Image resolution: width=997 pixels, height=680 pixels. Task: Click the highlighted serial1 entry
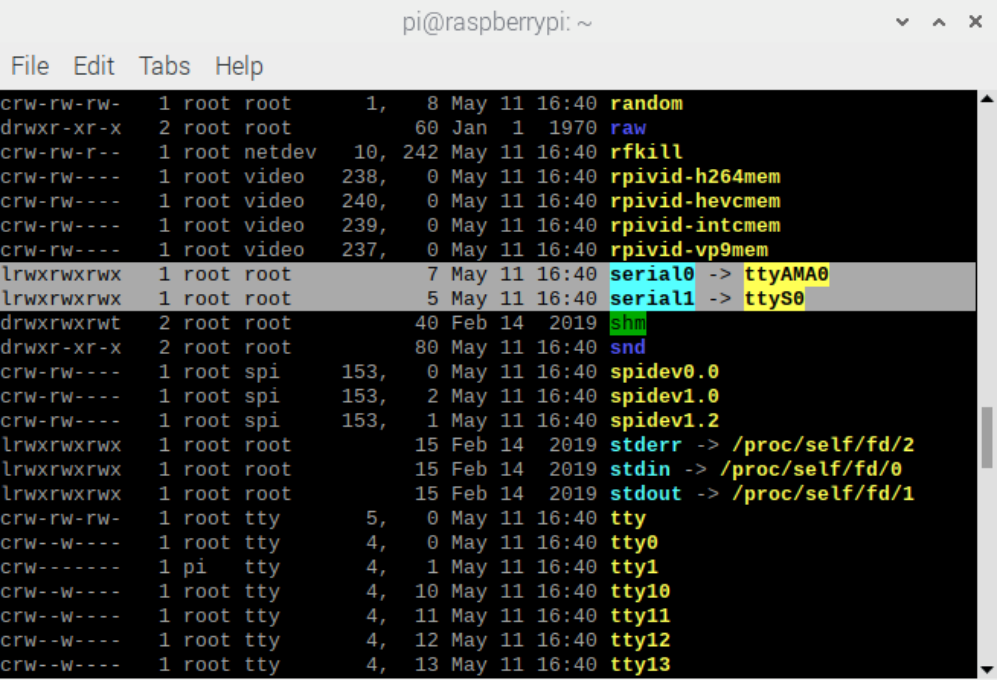point(652,299)
